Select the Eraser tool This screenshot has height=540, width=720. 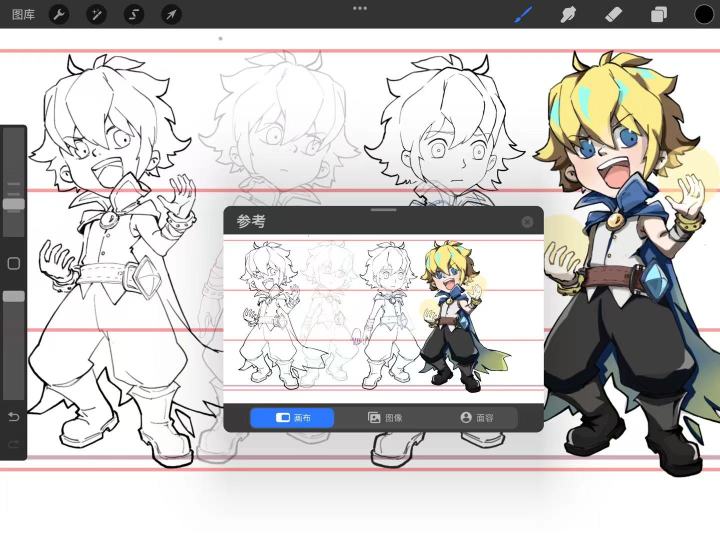(613, 15)
